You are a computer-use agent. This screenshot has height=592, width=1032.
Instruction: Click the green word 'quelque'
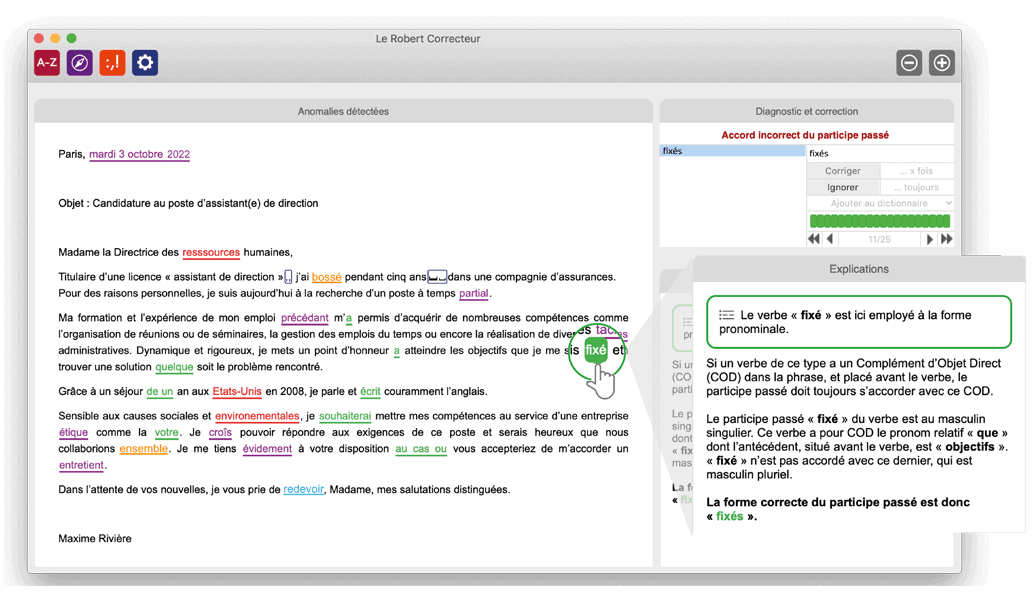[x=174, y=367]
